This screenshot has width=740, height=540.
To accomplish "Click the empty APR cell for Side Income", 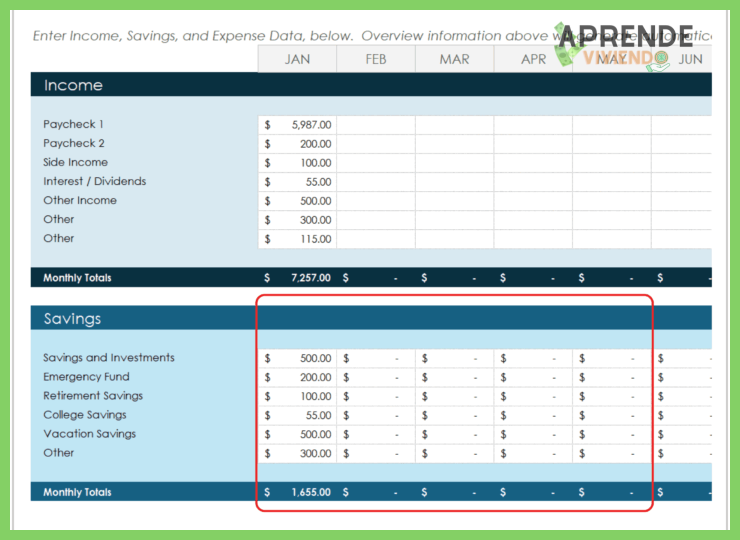I will pyautogui.click(x=533, y=163).
